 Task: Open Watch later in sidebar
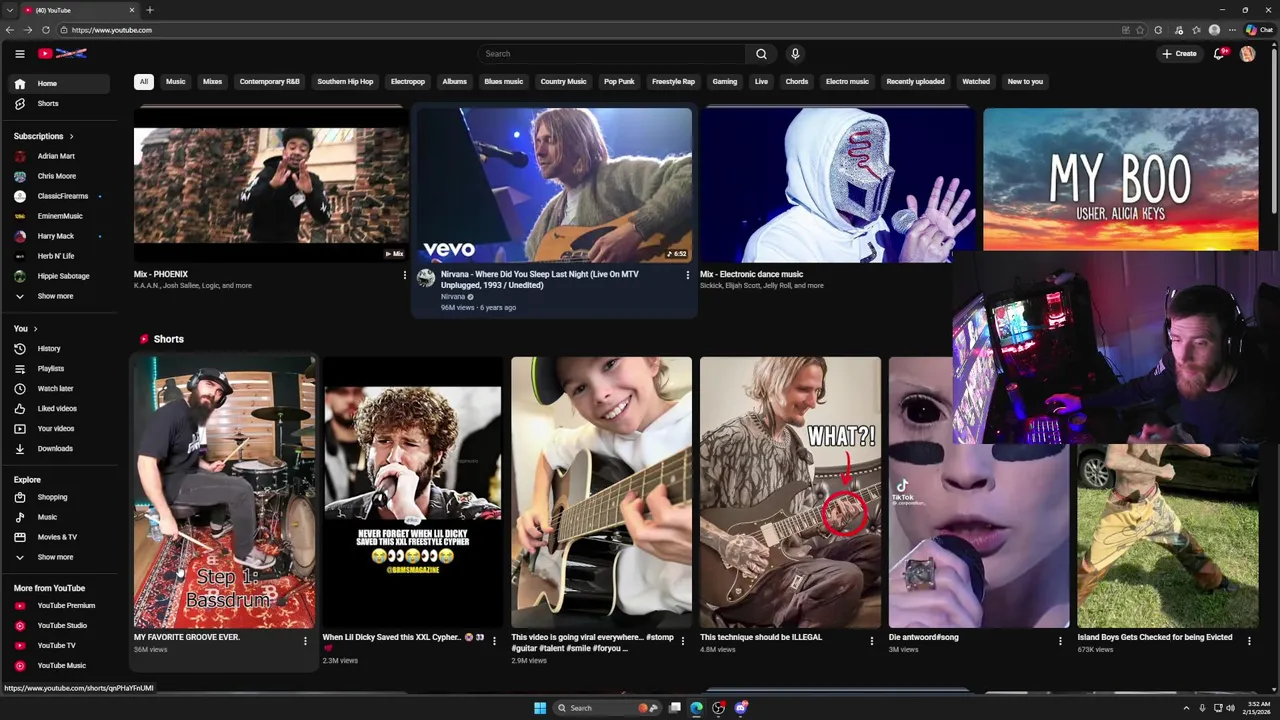57,389
